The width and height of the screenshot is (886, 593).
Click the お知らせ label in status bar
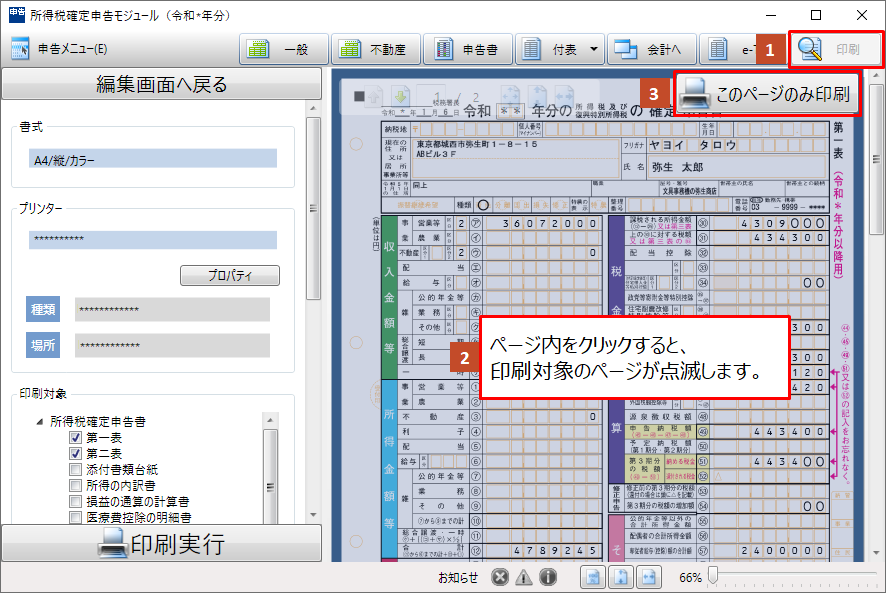[458, 578]
